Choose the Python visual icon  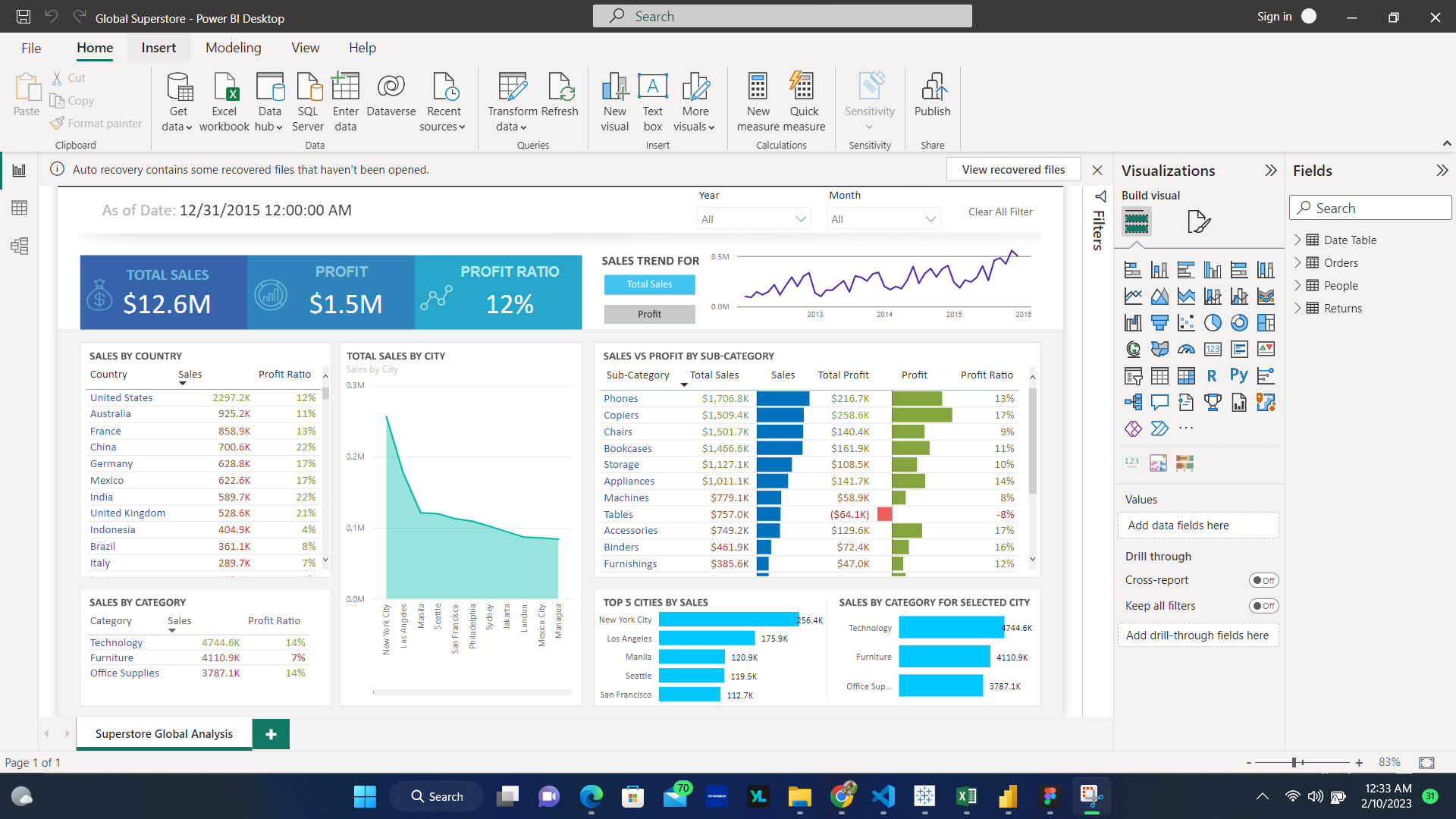(x=1238, y=375)
